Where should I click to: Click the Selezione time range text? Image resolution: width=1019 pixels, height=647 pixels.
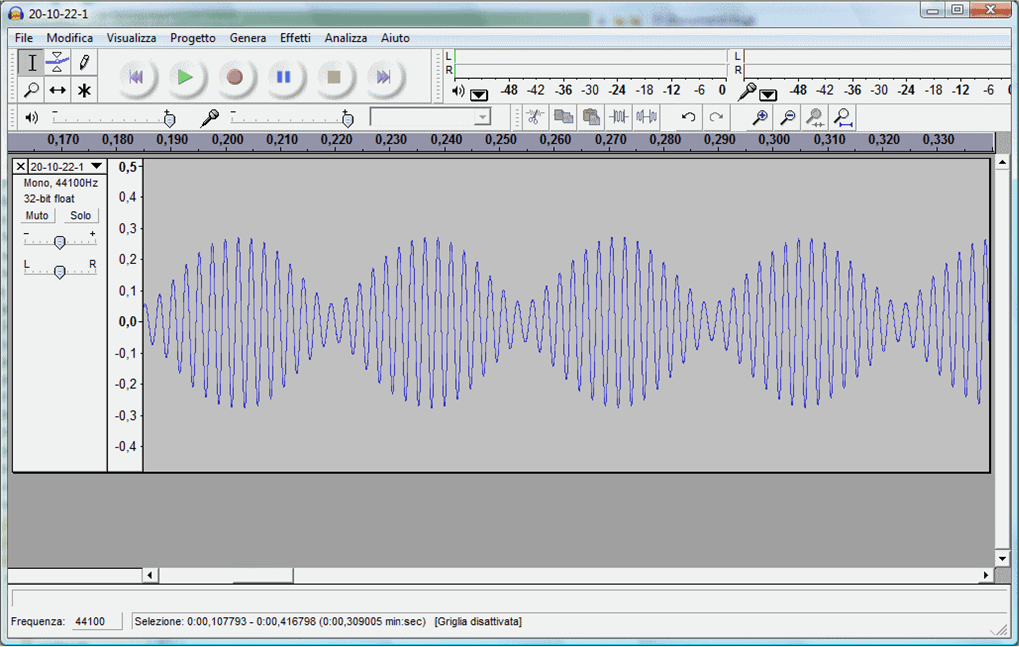point(280,622)
